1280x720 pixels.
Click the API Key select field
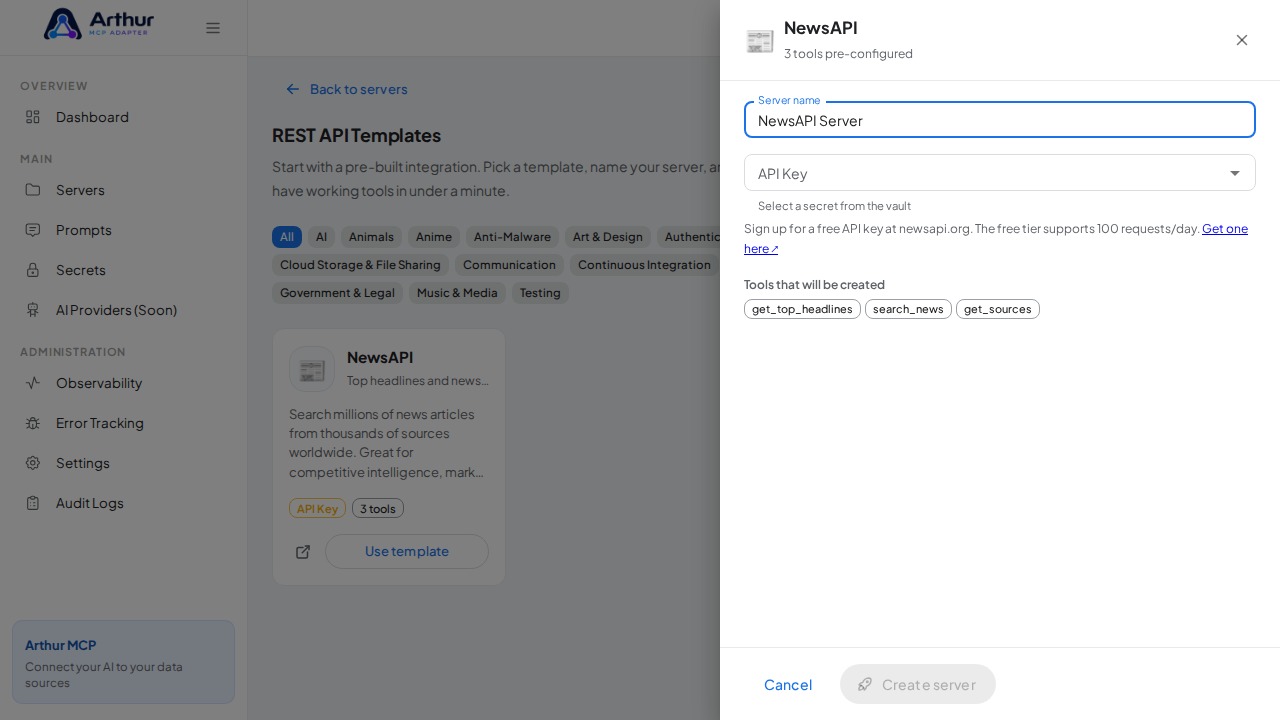click(1000, 173)
